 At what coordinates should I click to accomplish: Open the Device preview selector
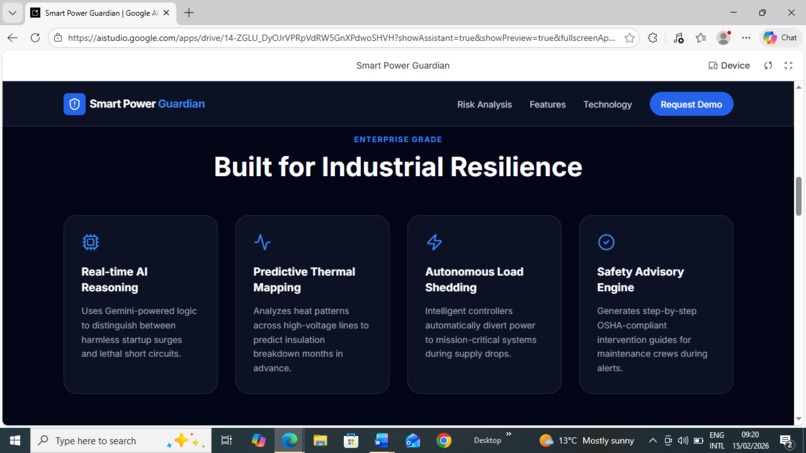tap(729, 65)
